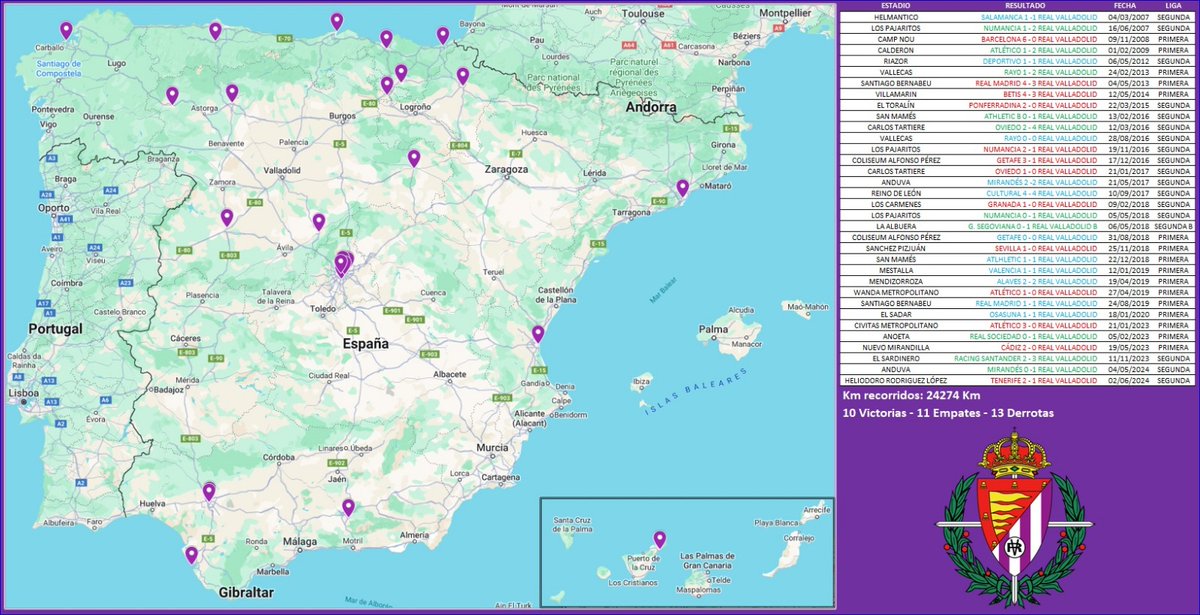The image size is (1200, 615).
Task: Select the MENDIZORROZA stadium cell
Action: coord(895,281)
